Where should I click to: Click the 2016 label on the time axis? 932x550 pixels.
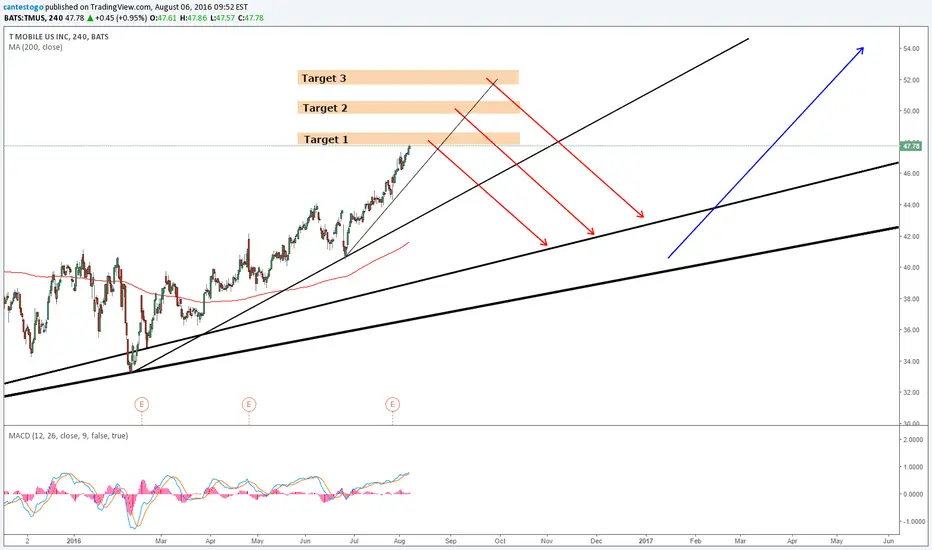click(74, 541)
